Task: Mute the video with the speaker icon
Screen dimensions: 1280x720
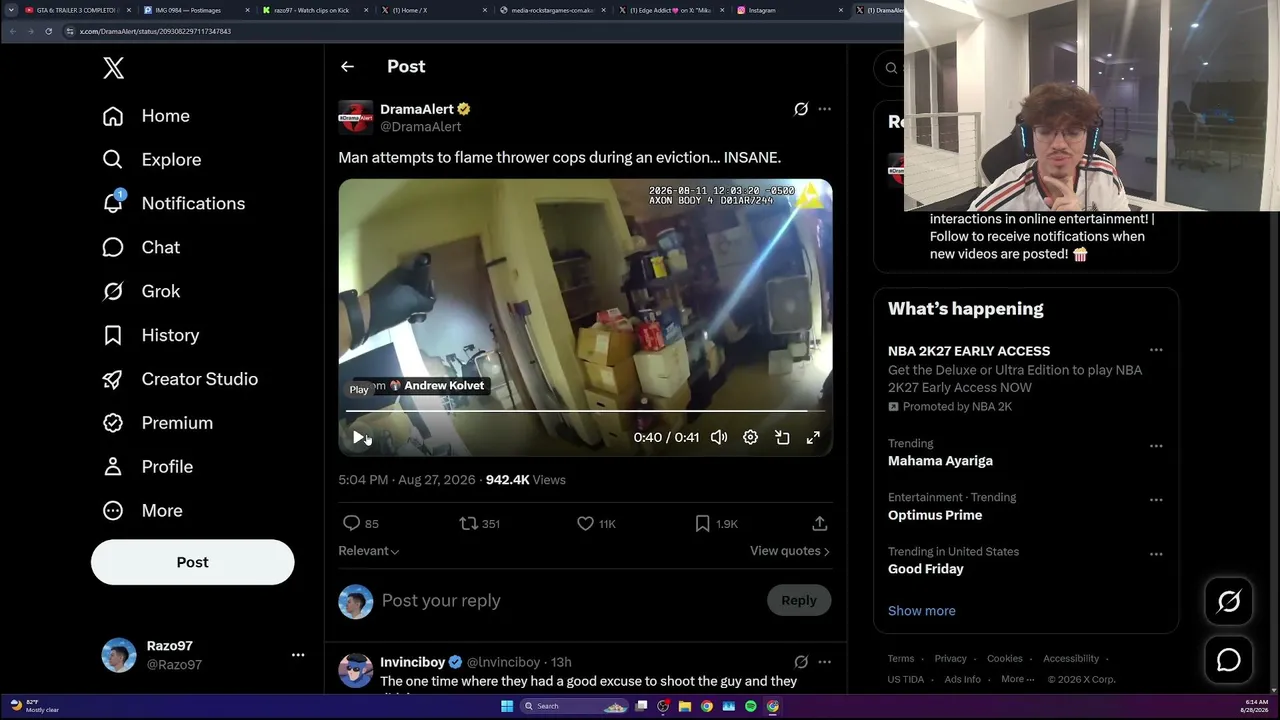Action: pos(719,437)
